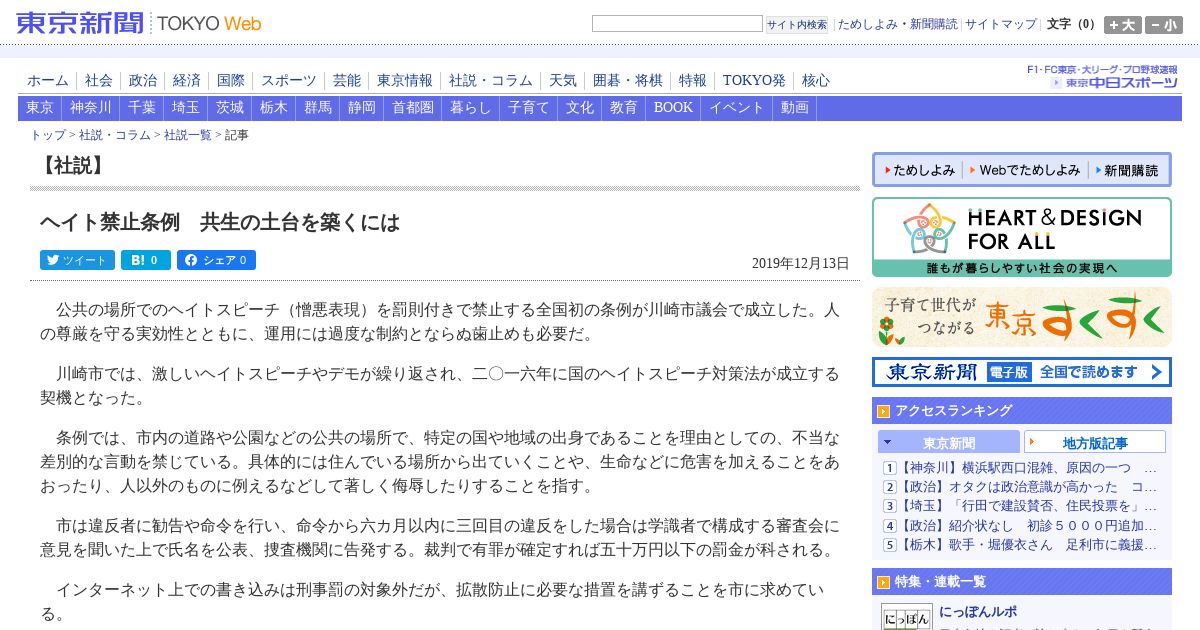Select 静岡 in the regional bar
This screenshot has height=630, width=1200.
[362, 108]
